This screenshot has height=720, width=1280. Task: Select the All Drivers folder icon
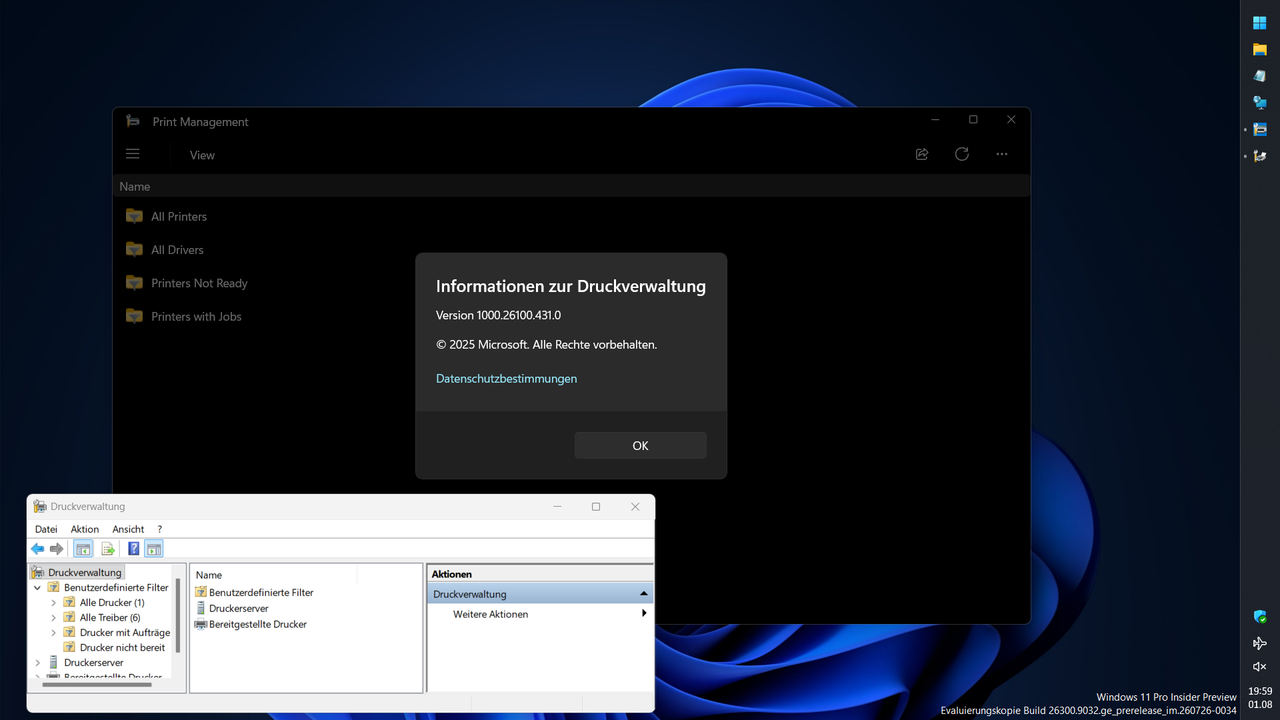pos(134,249)
